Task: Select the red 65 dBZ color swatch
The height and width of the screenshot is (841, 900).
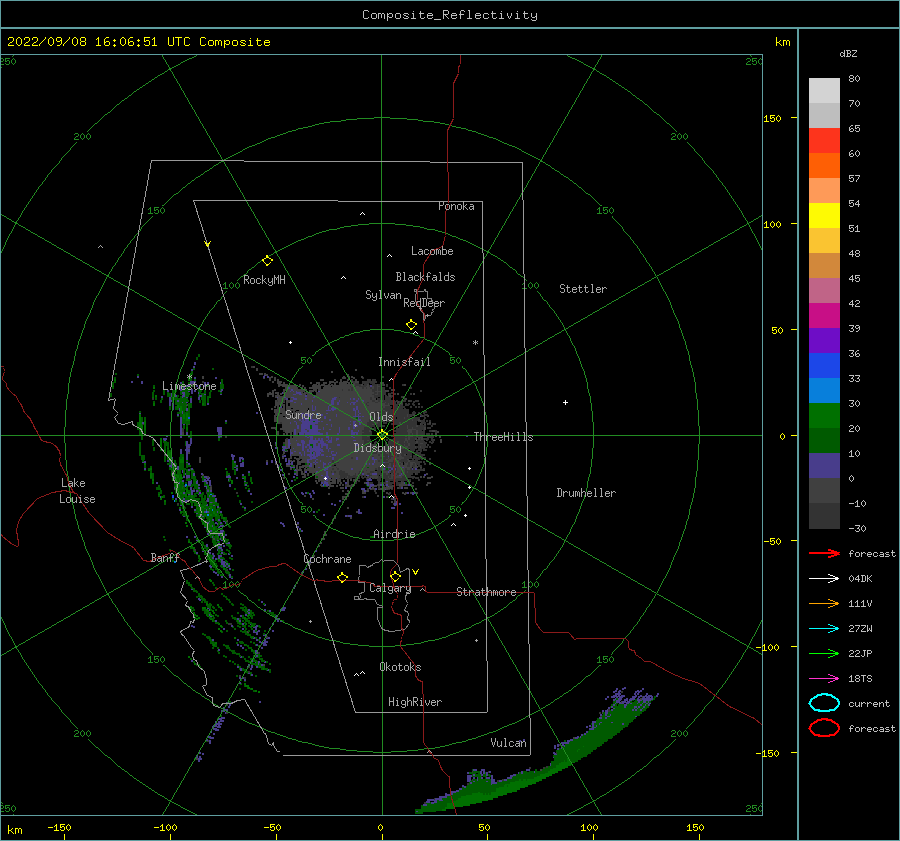Action: pos(824,141)
